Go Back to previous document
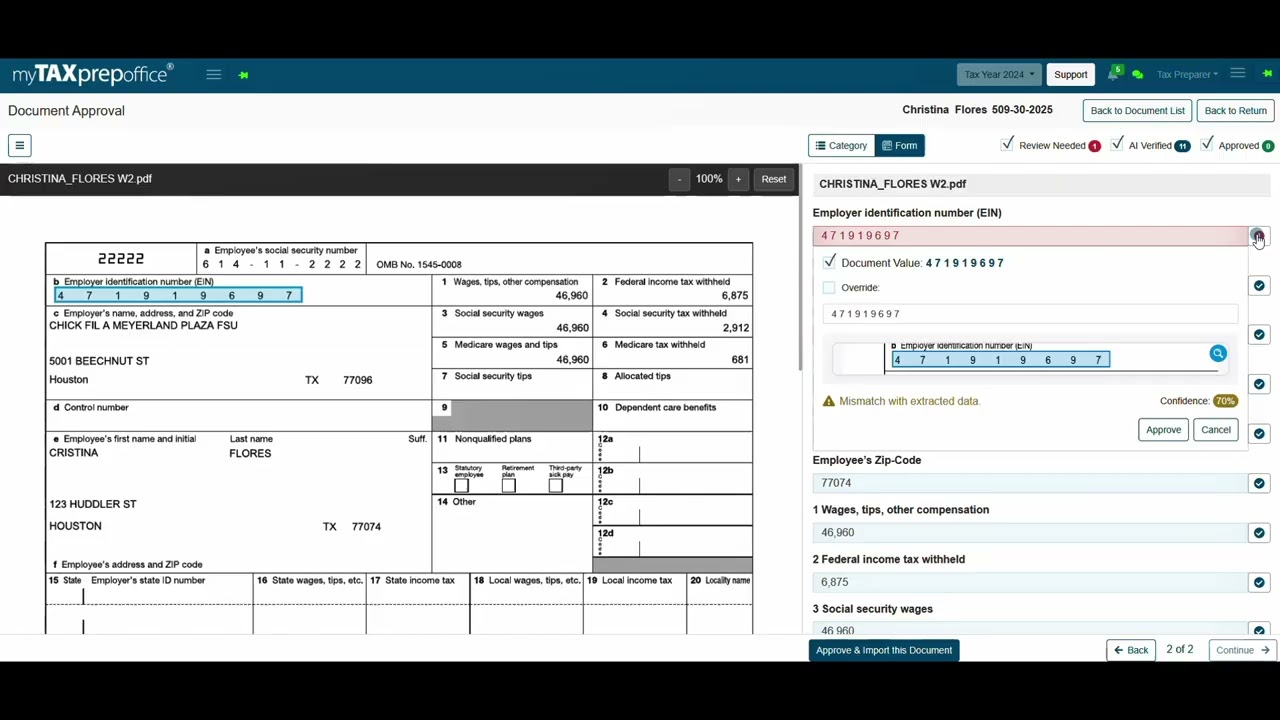This screenshot has width=1280, height=720. (1131, 650)
